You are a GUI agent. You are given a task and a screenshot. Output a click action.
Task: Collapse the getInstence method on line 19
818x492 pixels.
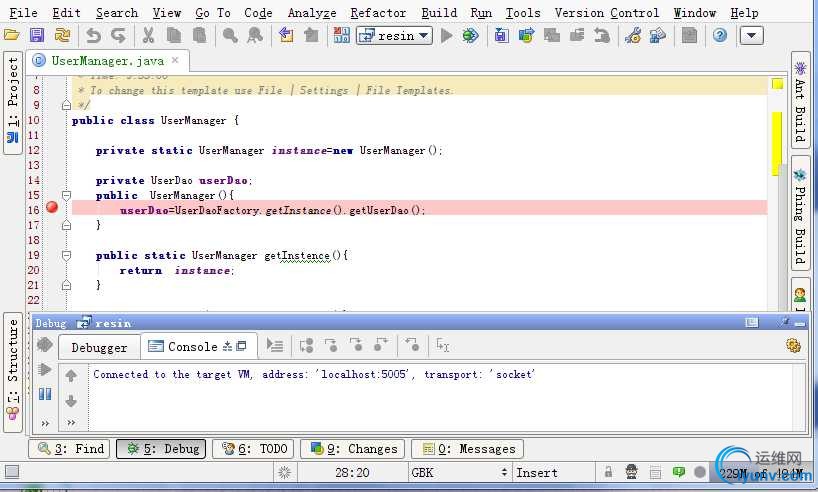click(x=66, y=256)
